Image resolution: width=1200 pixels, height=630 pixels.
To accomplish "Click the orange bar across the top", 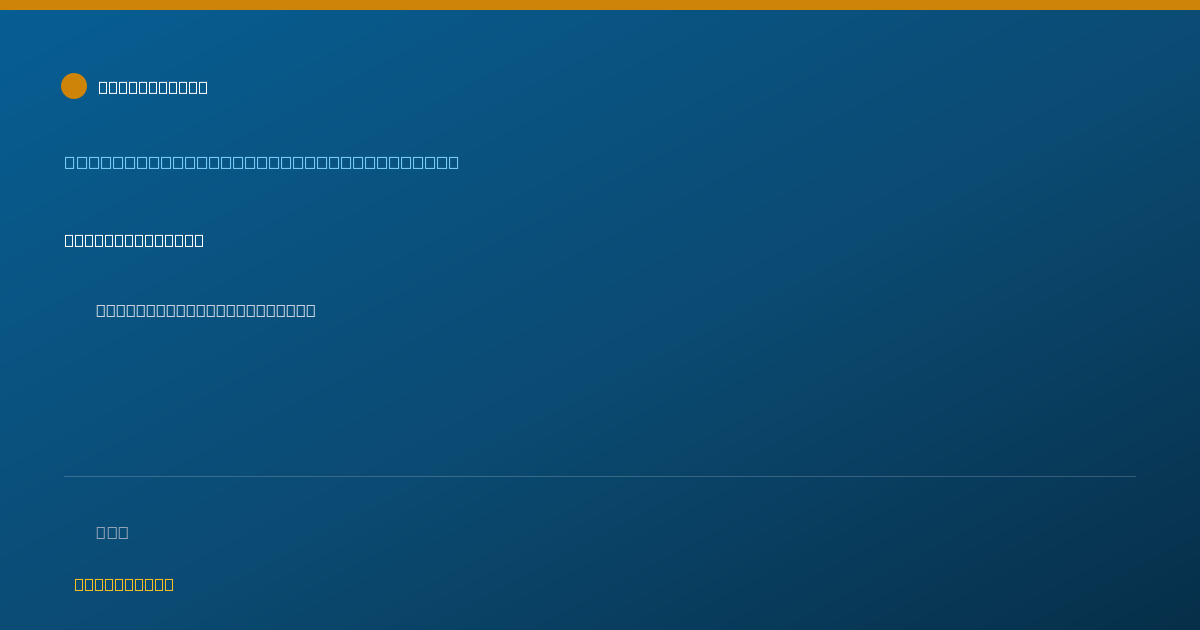I will point(600,5).
